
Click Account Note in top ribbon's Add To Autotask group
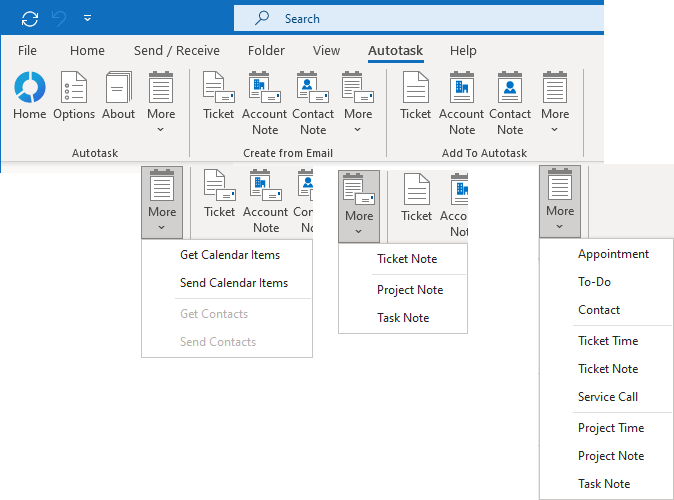click(x=462, y=103)
